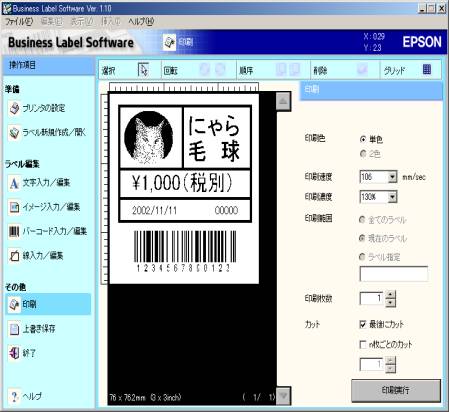Open print speed dropdown showing 106
Image resolution: width=449 pixels, height=412 pixels.
[x=392, y=177]
